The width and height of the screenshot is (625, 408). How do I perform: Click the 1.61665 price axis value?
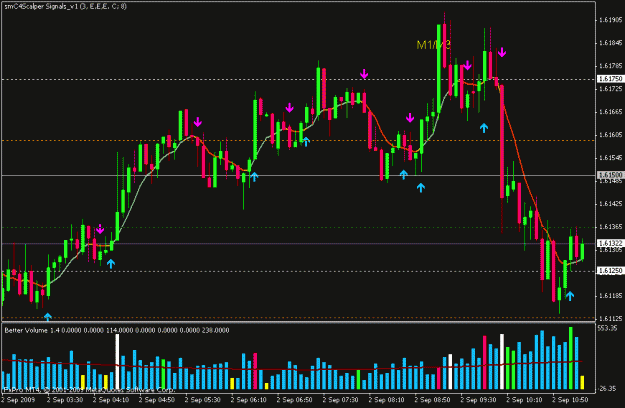tap(611, 112)
